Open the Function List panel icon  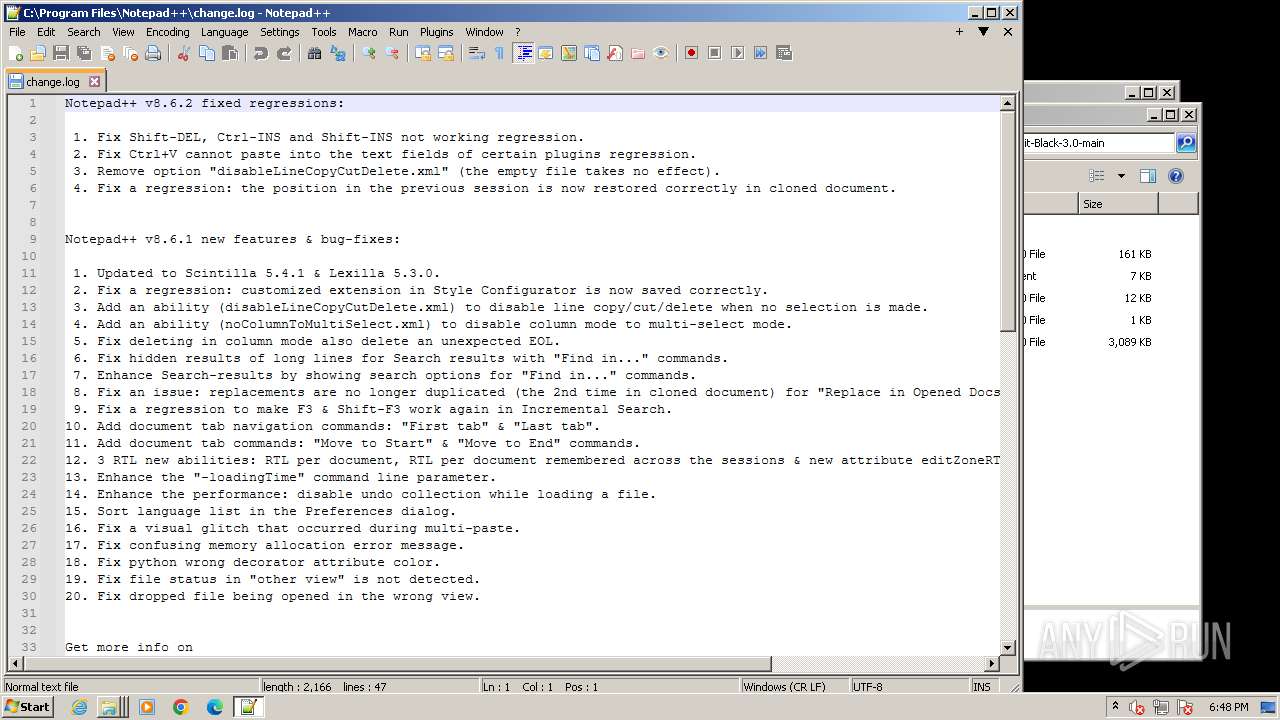pyautogui.click(x=615, y=53)
